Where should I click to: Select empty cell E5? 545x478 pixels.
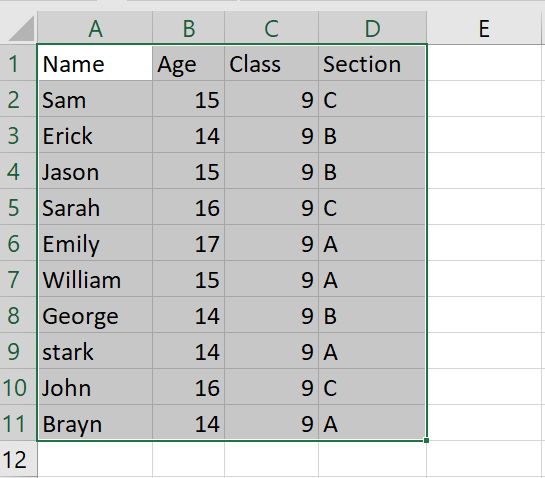click(x=484, y=208)
